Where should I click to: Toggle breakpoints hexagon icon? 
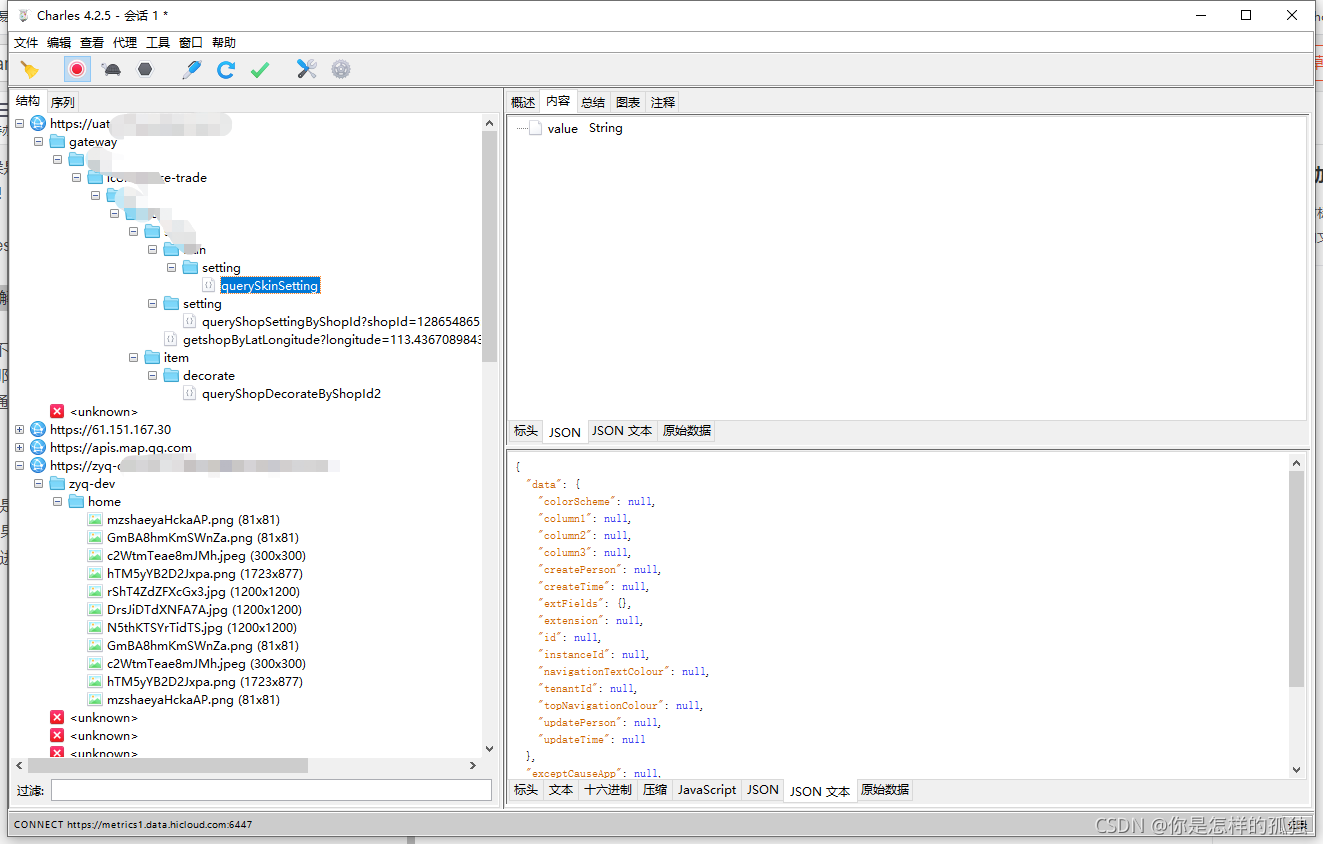pos(146,69)
